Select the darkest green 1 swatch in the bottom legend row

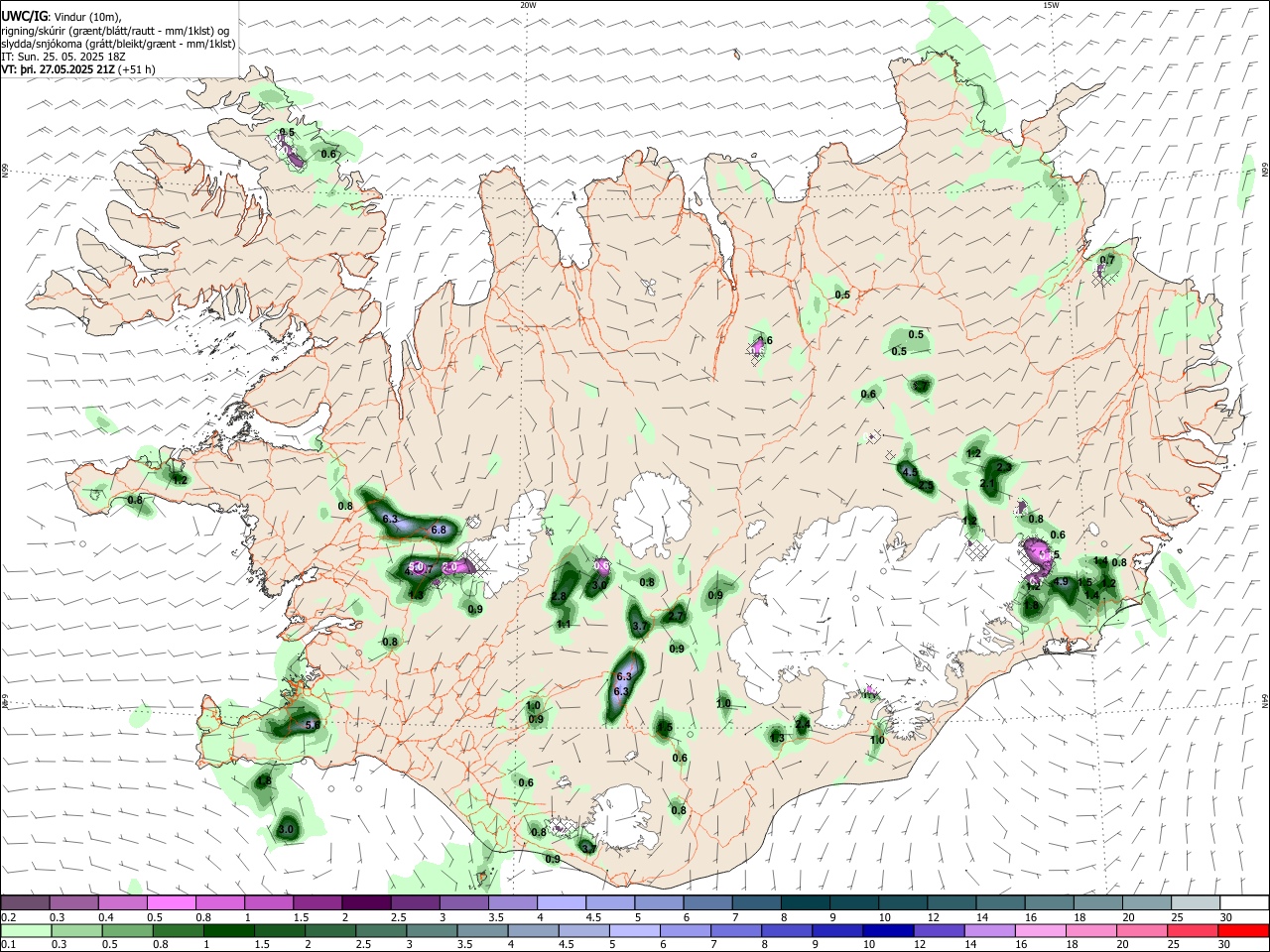230,929
